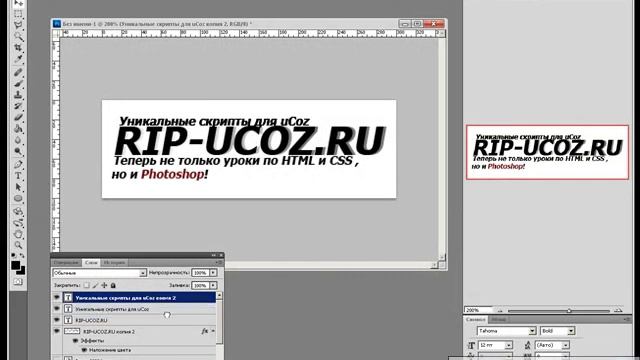Select the Horizontal Type tool

(x=18, y=176)
